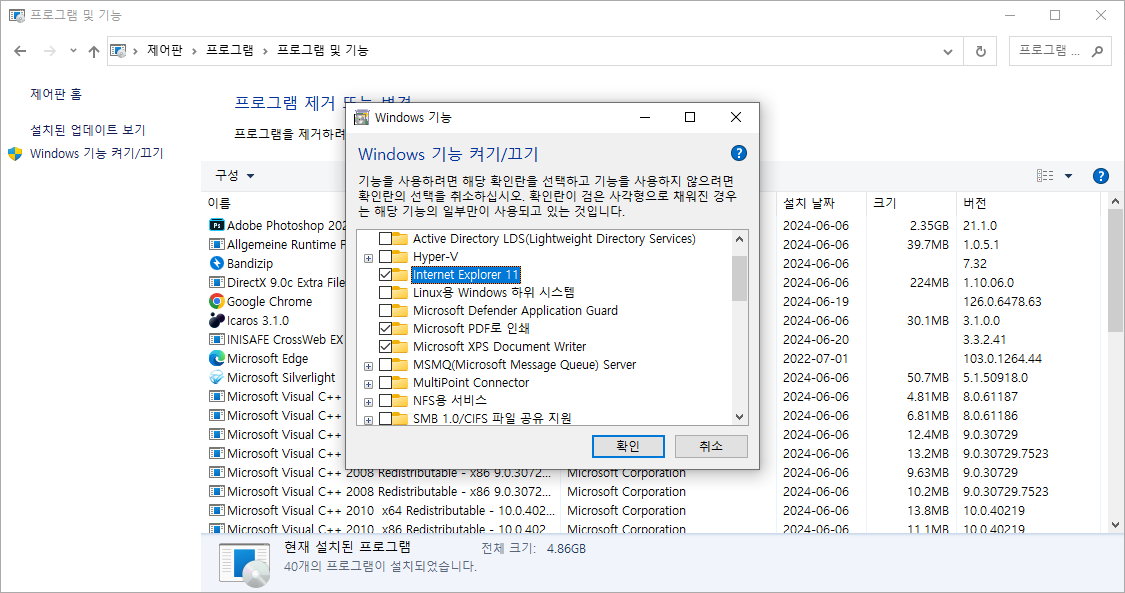Click the Internet Explorer 11 folder icon

400,275
